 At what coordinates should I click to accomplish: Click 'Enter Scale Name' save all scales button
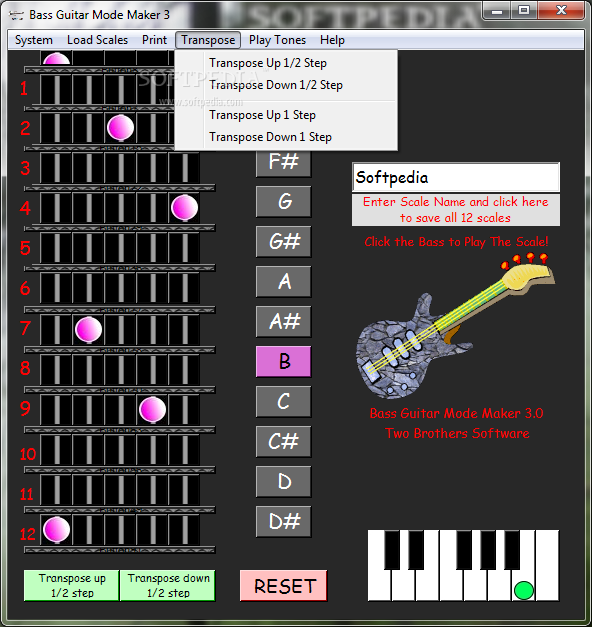click(x=456, y=210)
